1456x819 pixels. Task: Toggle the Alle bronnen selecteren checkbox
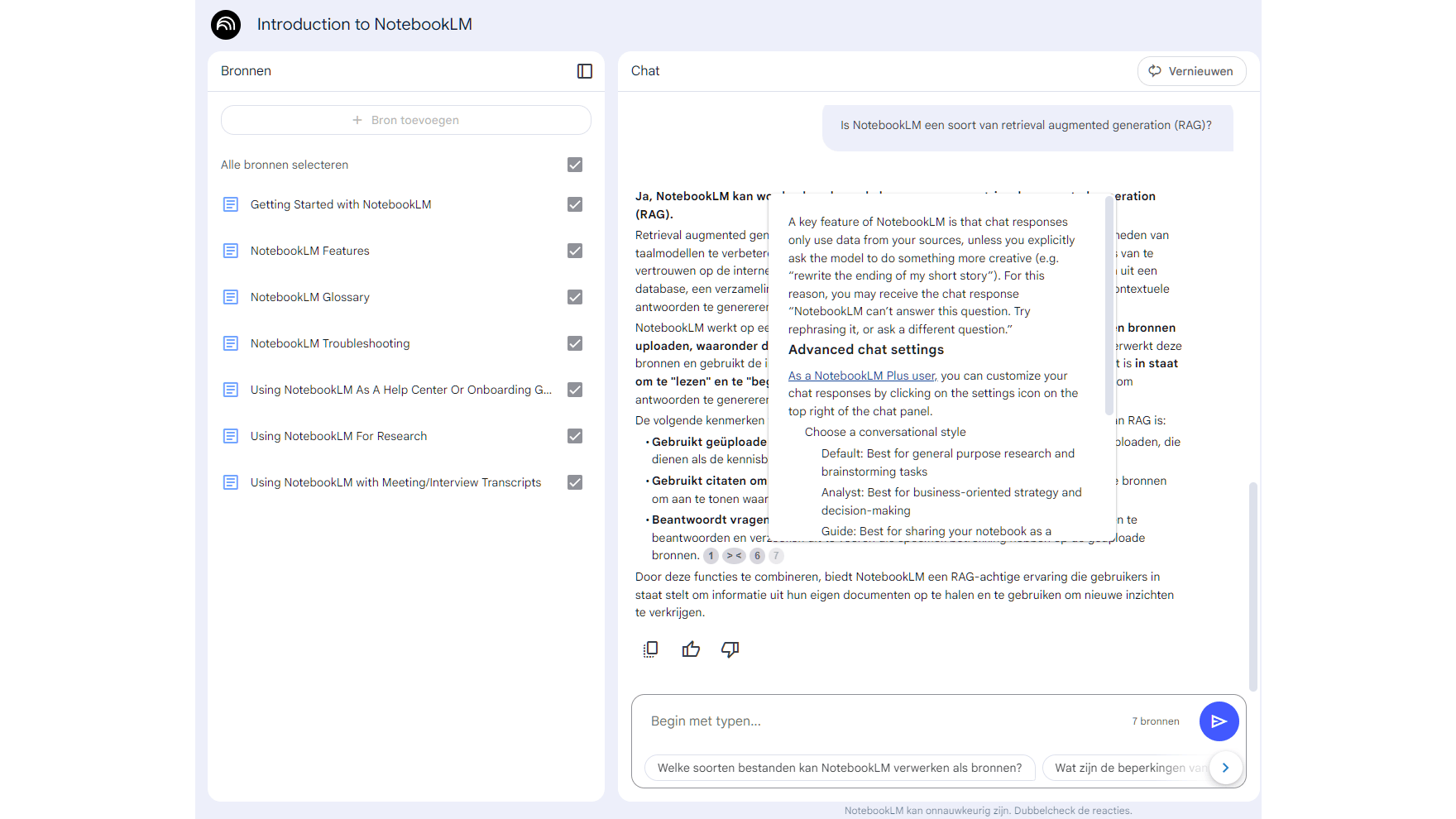pyautogui.click(x=575, y=165)
